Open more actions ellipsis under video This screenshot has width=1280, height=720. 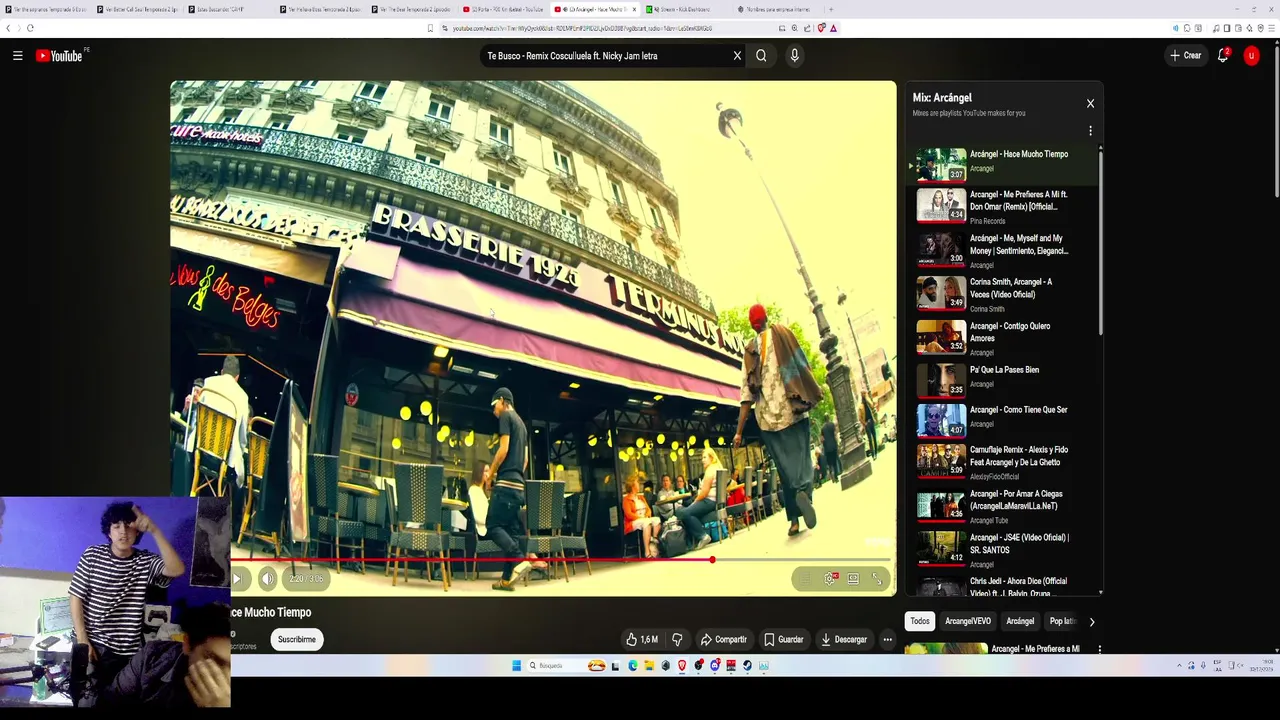(x=887, y=639)
